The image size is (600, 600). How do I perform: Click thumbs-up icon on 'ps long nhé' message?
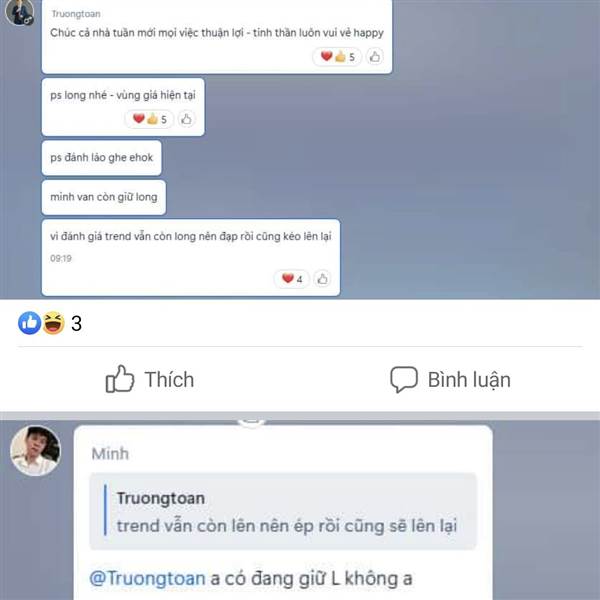(186, 119)
